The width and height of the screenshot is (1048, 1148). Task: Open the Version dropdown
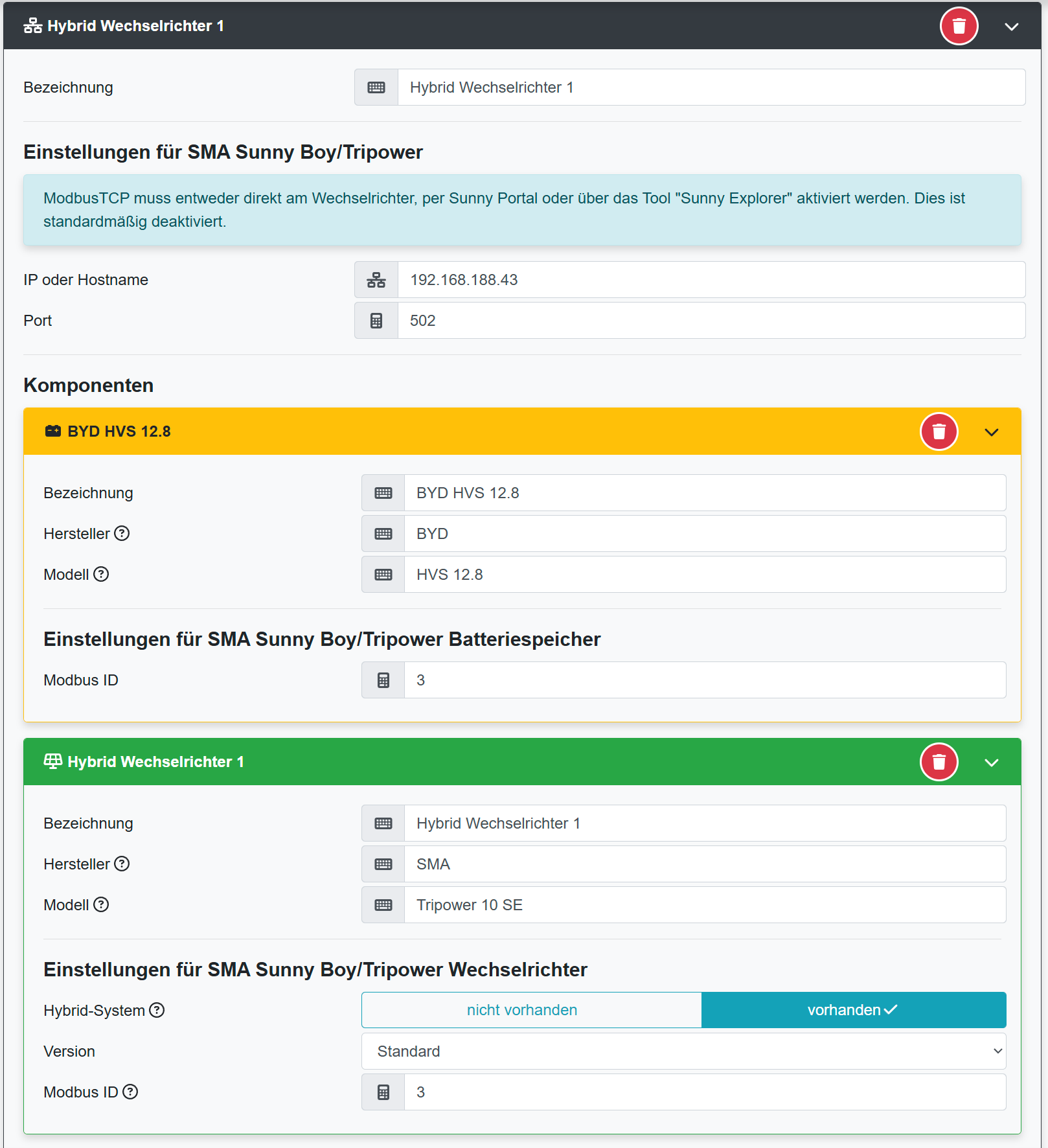coord(683,1051)
